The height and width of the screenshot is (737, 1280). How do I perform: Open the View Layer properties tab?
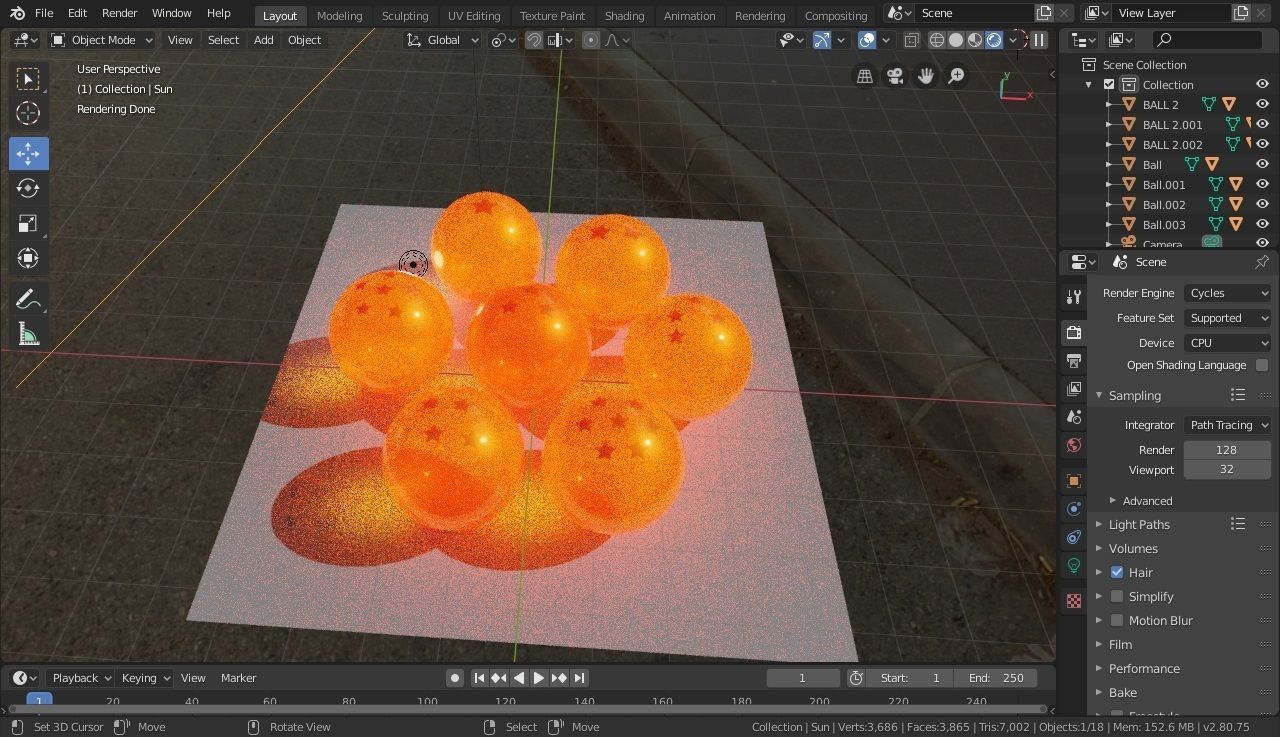(x=1074, y=388)
